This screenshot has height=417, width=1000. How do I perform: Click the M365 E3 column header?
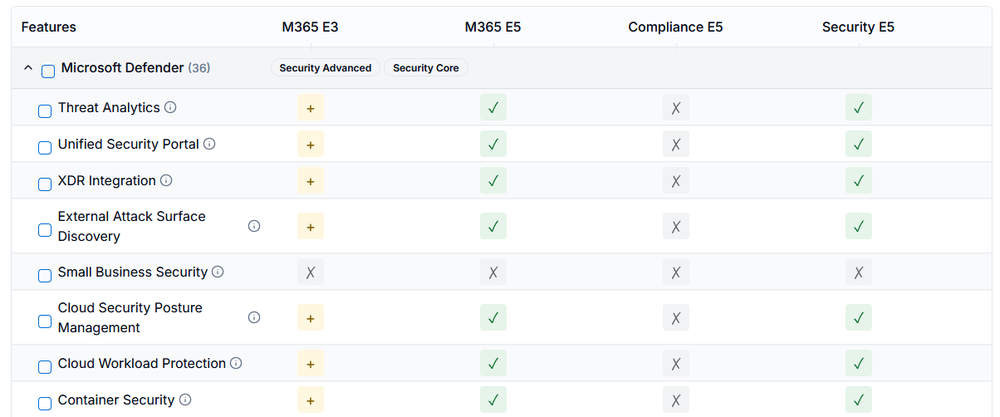[x=311, y=27]
